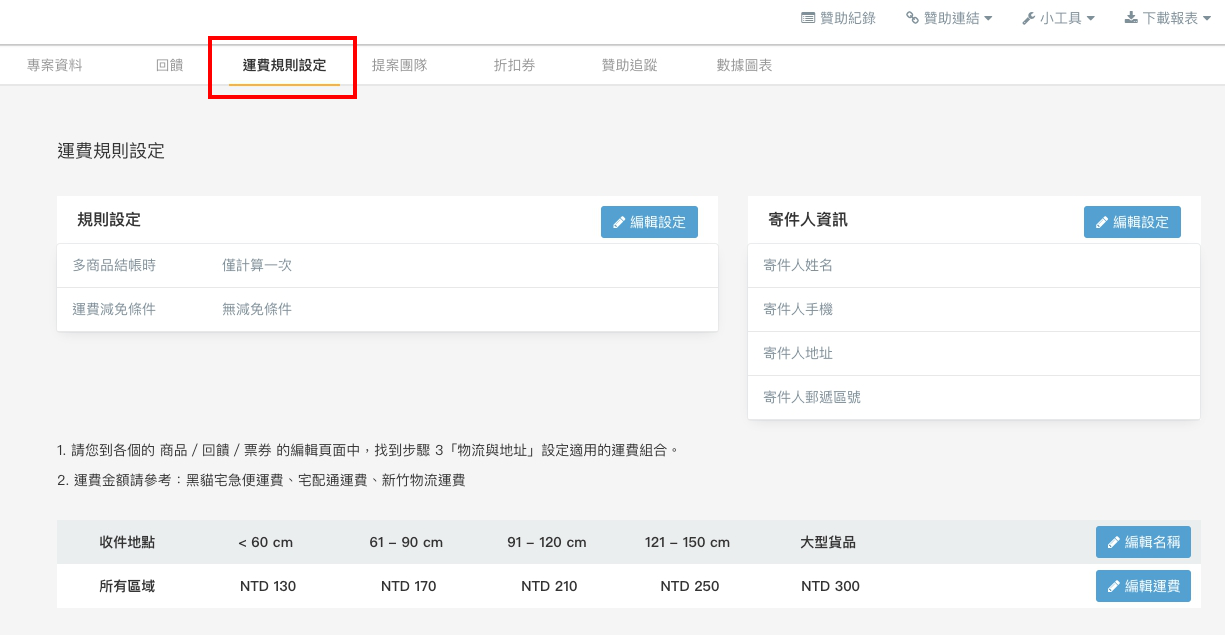Image resolution: width=1225 pixels, height=635 pixels.
Task: Click the 91 – 120 cm column header
Action: tap(547, 542)
